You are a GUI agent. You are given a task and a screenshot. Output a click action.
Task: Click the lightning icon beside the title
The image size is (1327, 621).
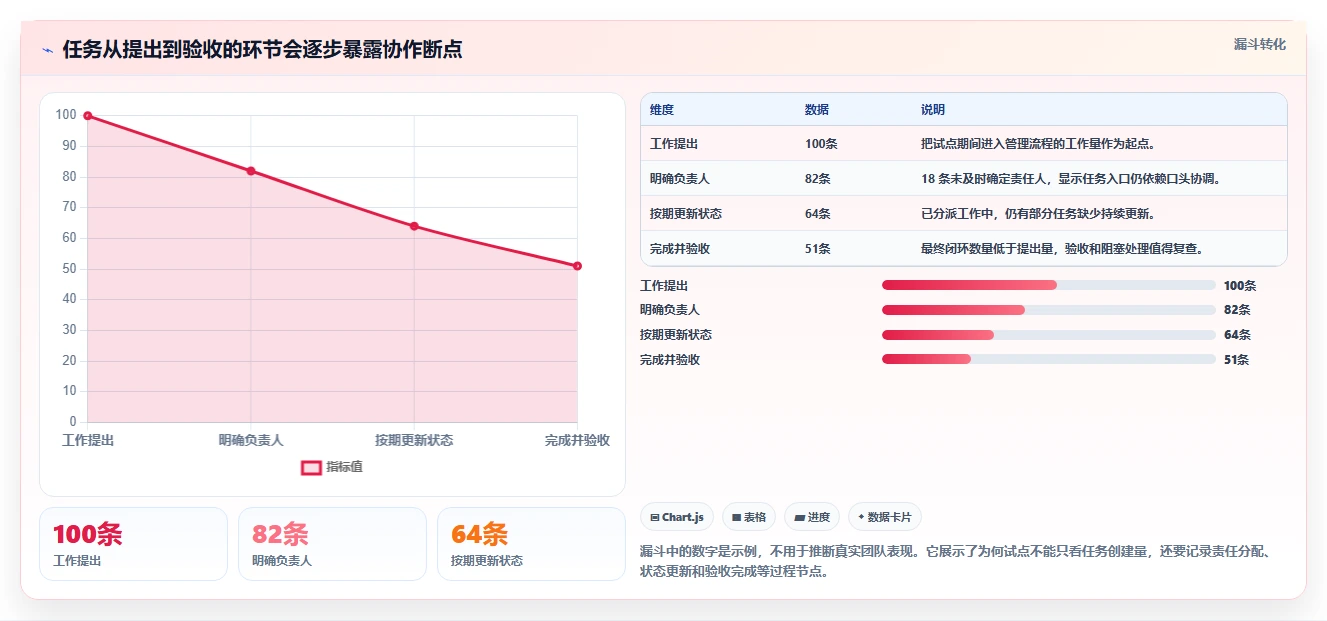point(47,50)
